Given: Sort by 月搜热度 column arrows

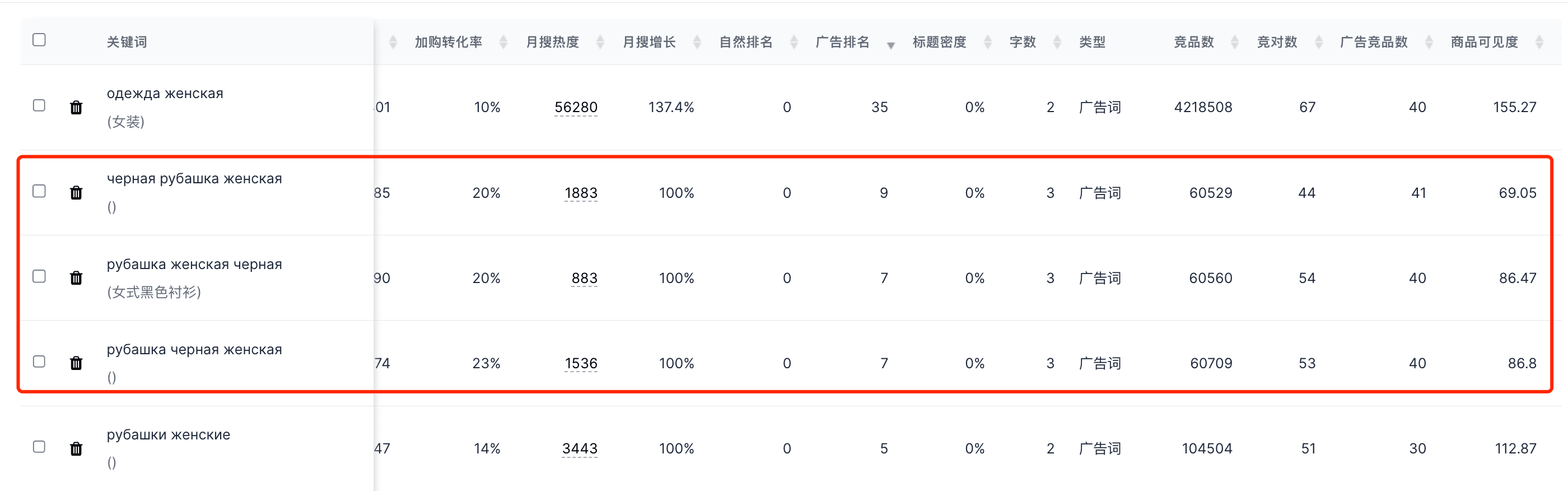Looking at the screenshot, I should pyautogui.click(x=600, y=42).
